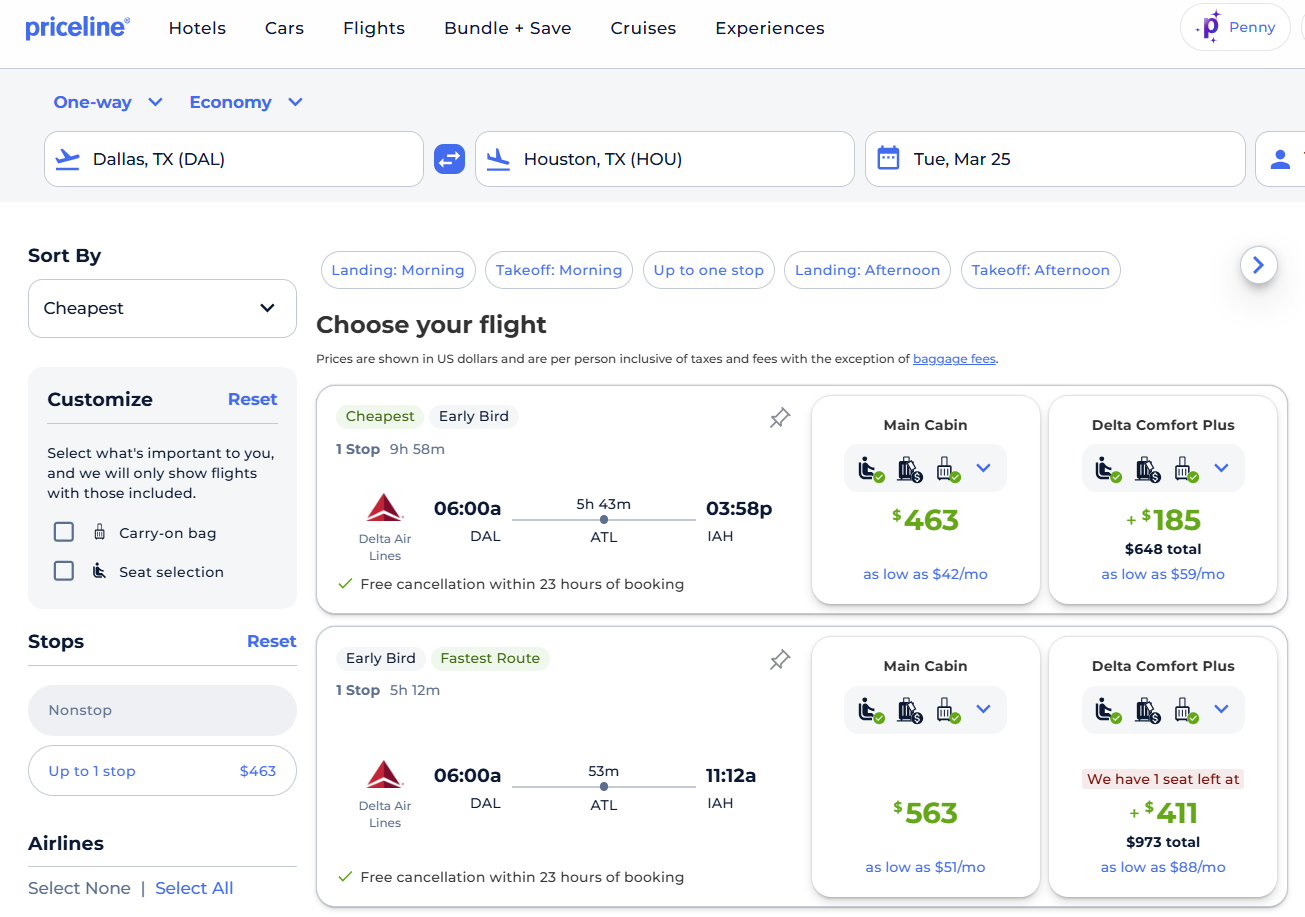
Task: Enable the Seat selection checkbox
Action: (64, 571)
